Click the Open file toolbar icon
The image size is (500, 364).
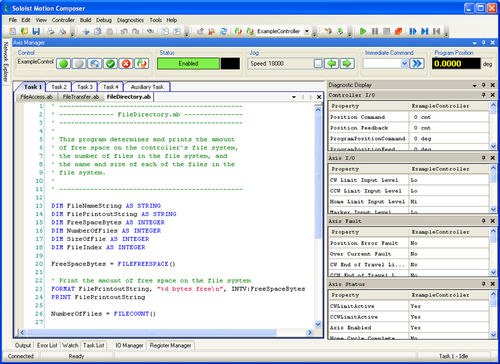coord(24,31)
